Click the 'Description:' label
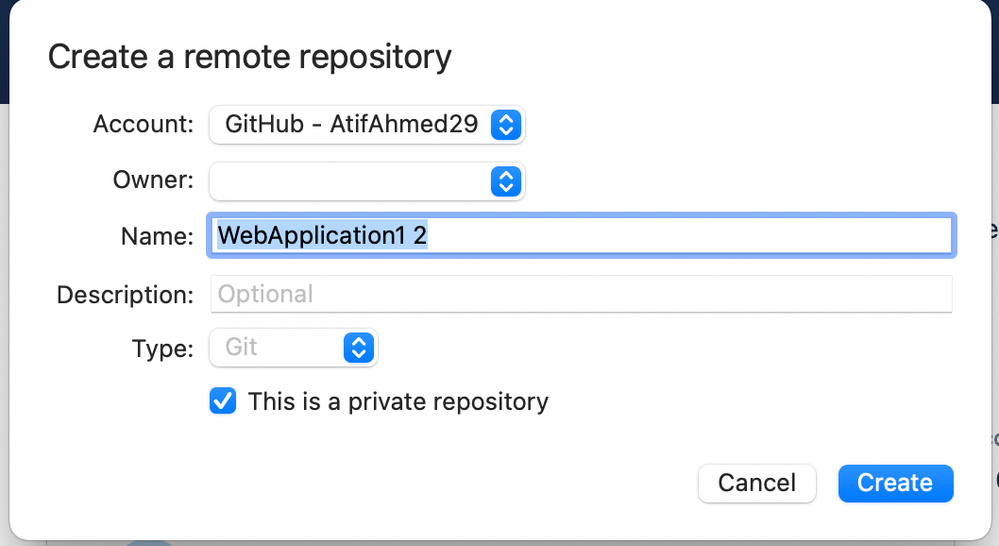 coord(125,295)
